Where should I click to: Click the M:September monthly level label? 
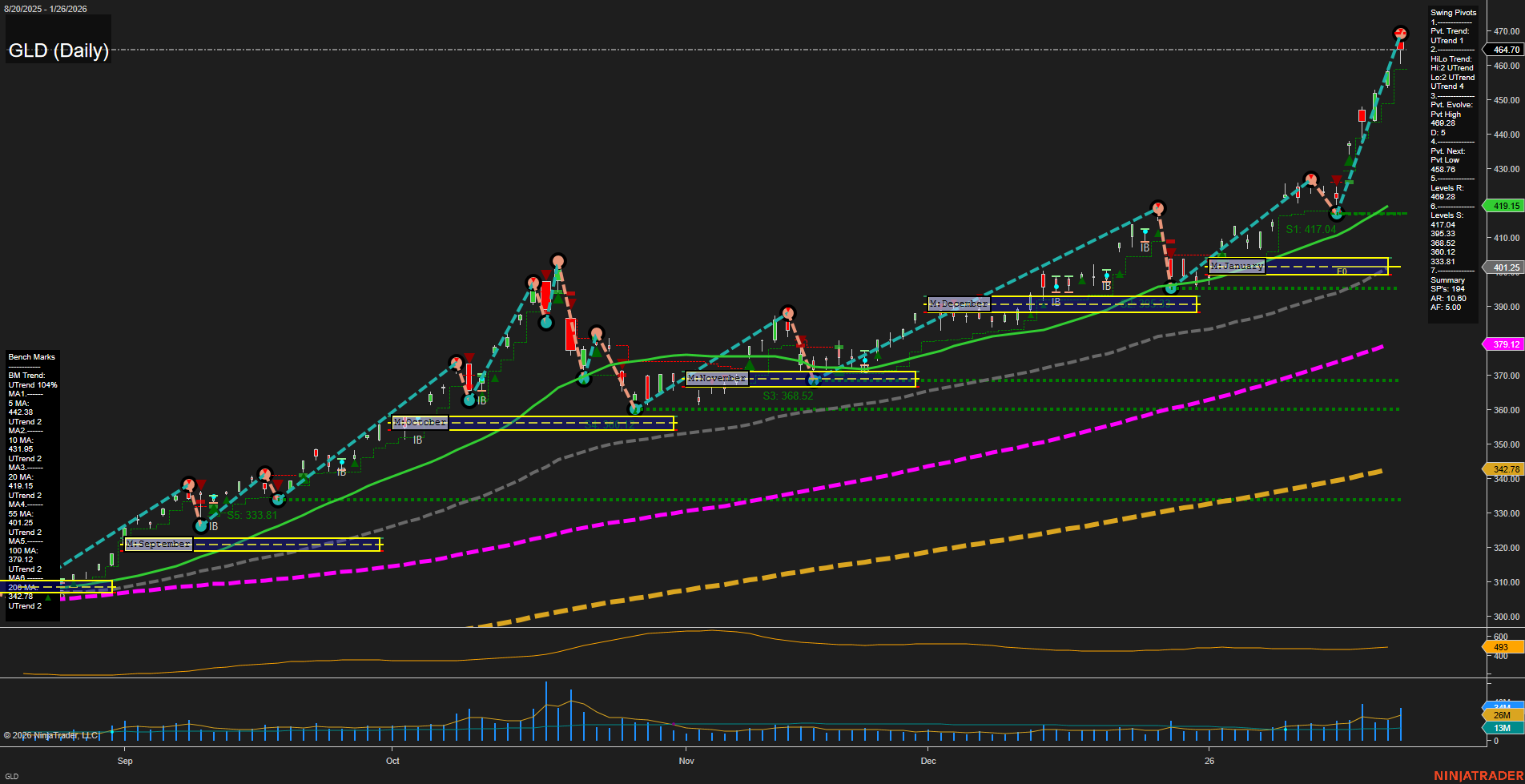click(x=158, y=544)
